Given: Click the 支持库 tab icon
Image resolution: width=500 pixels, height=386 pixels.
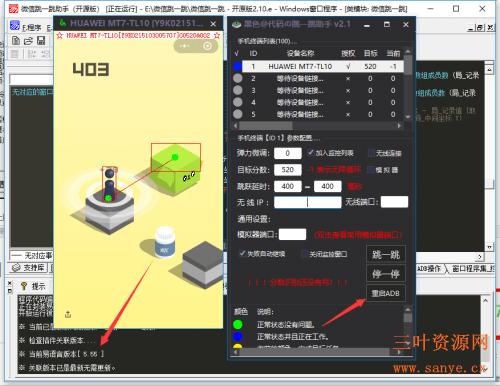Looking at the screenshot, I should point(16,267).
